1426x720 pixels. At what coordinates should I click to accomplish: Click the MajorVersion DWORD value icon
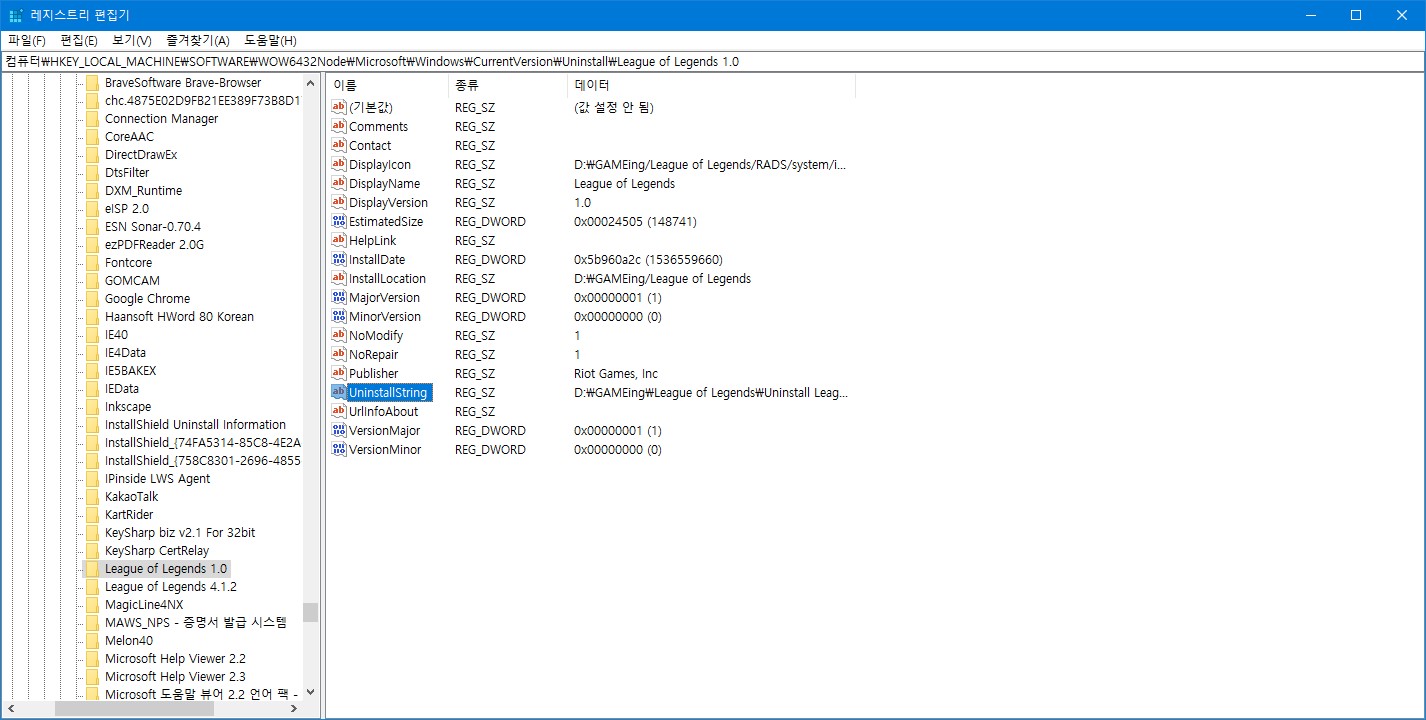pyautogui.click(x=339, y=297)
